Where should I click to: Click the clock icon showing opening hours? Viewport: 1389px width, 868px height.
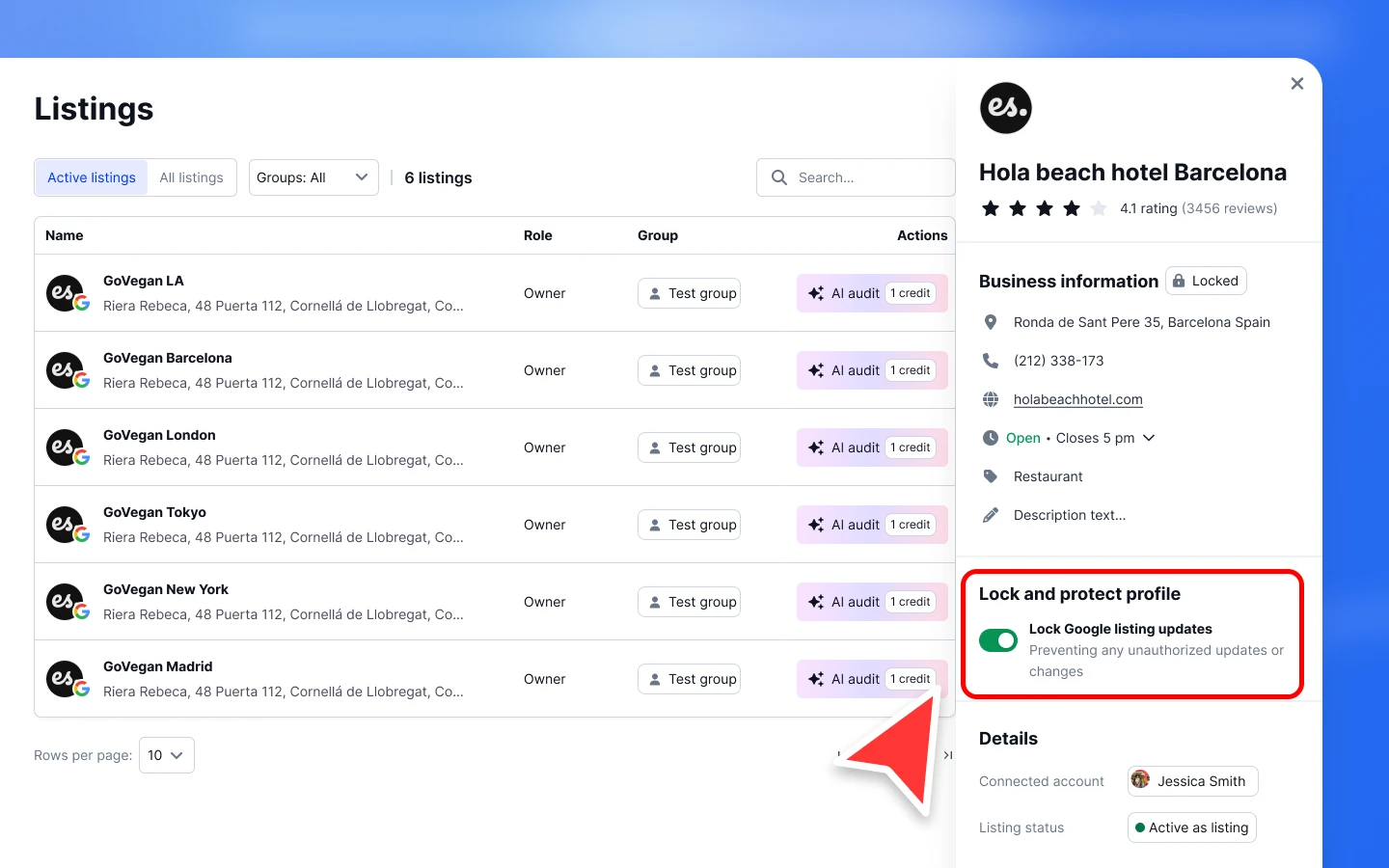tap(991, 437)
